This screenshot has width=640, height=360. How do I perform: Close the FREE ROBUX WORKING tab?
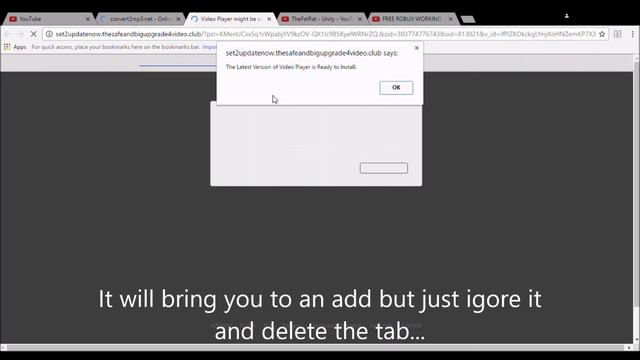(451, 19)
